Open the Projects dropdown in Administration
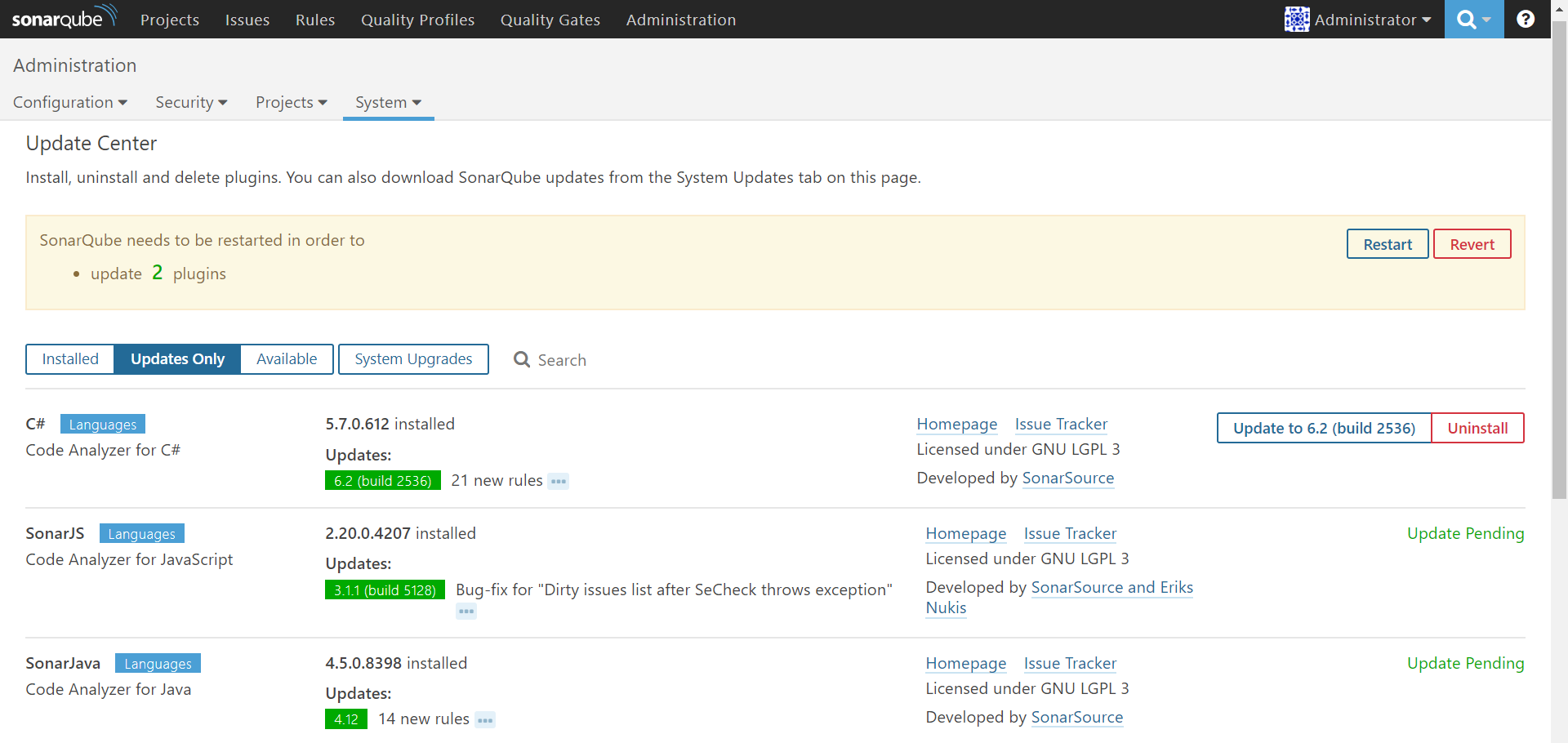 tap(292, 102)
